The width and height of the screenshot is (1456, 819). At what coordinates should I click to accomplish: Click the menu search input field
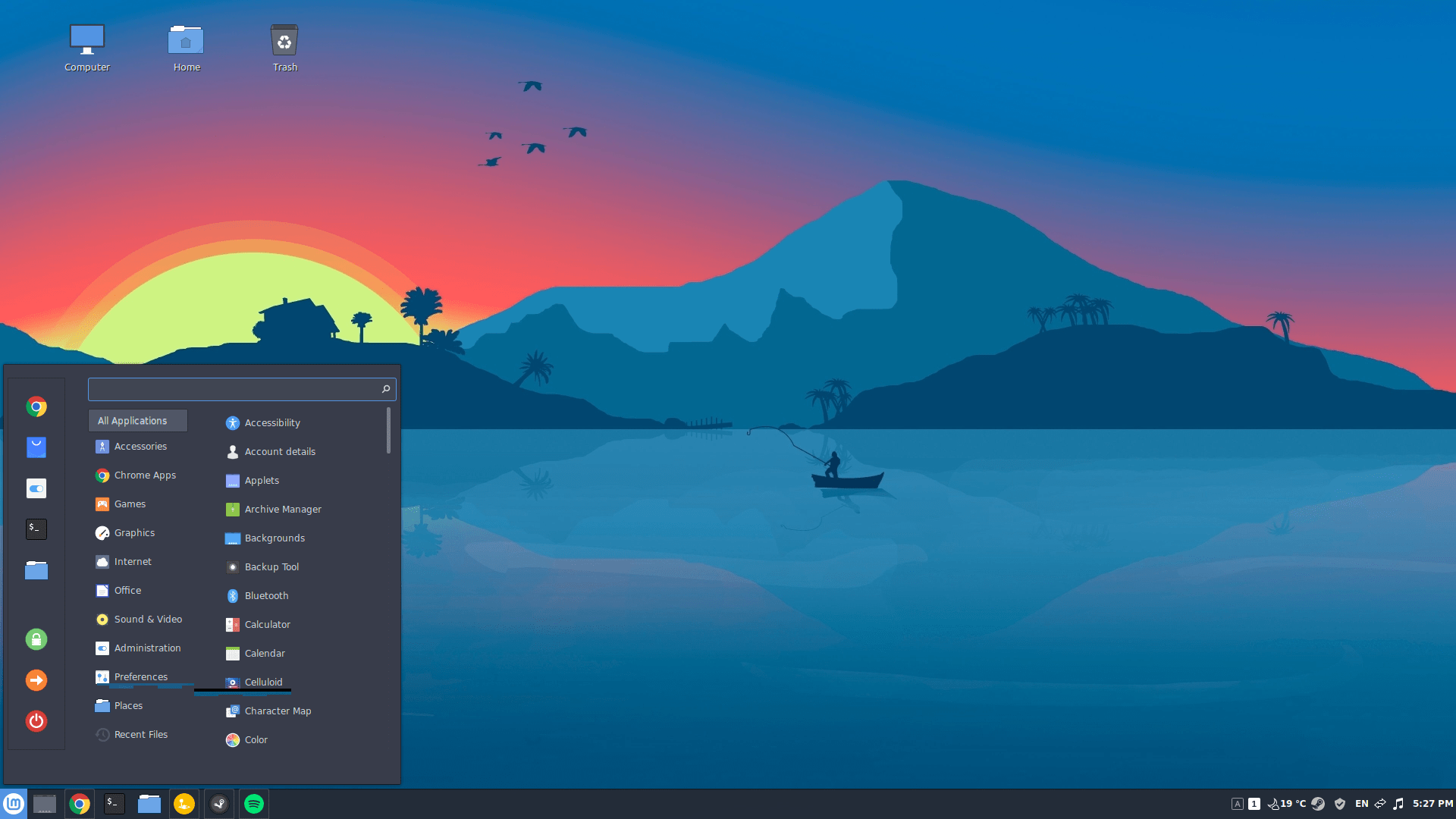[x=242, y=389]
